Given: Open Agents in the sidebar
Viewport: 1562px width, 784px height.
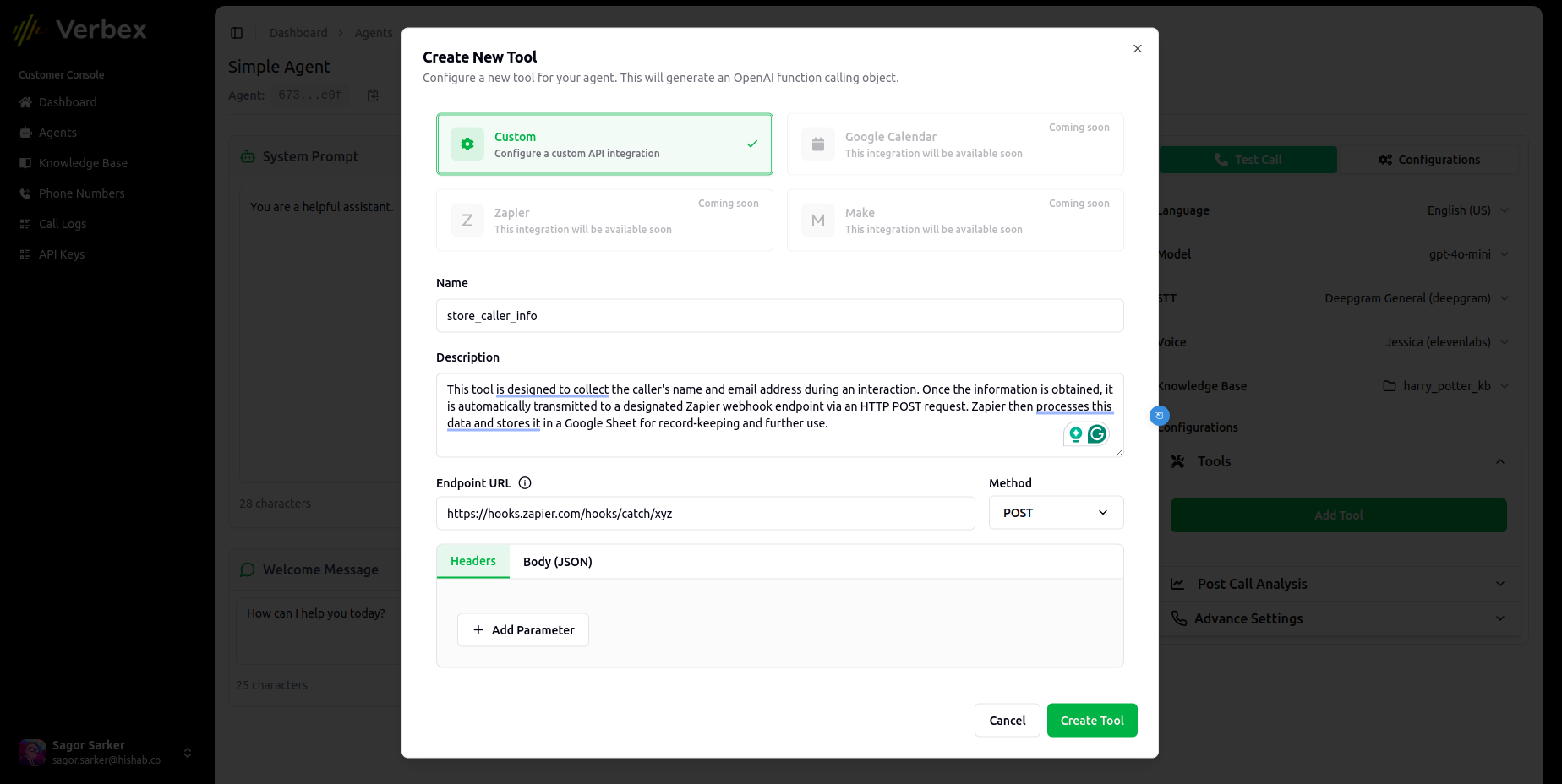Looking at the screenshot, I should point(57,133).
